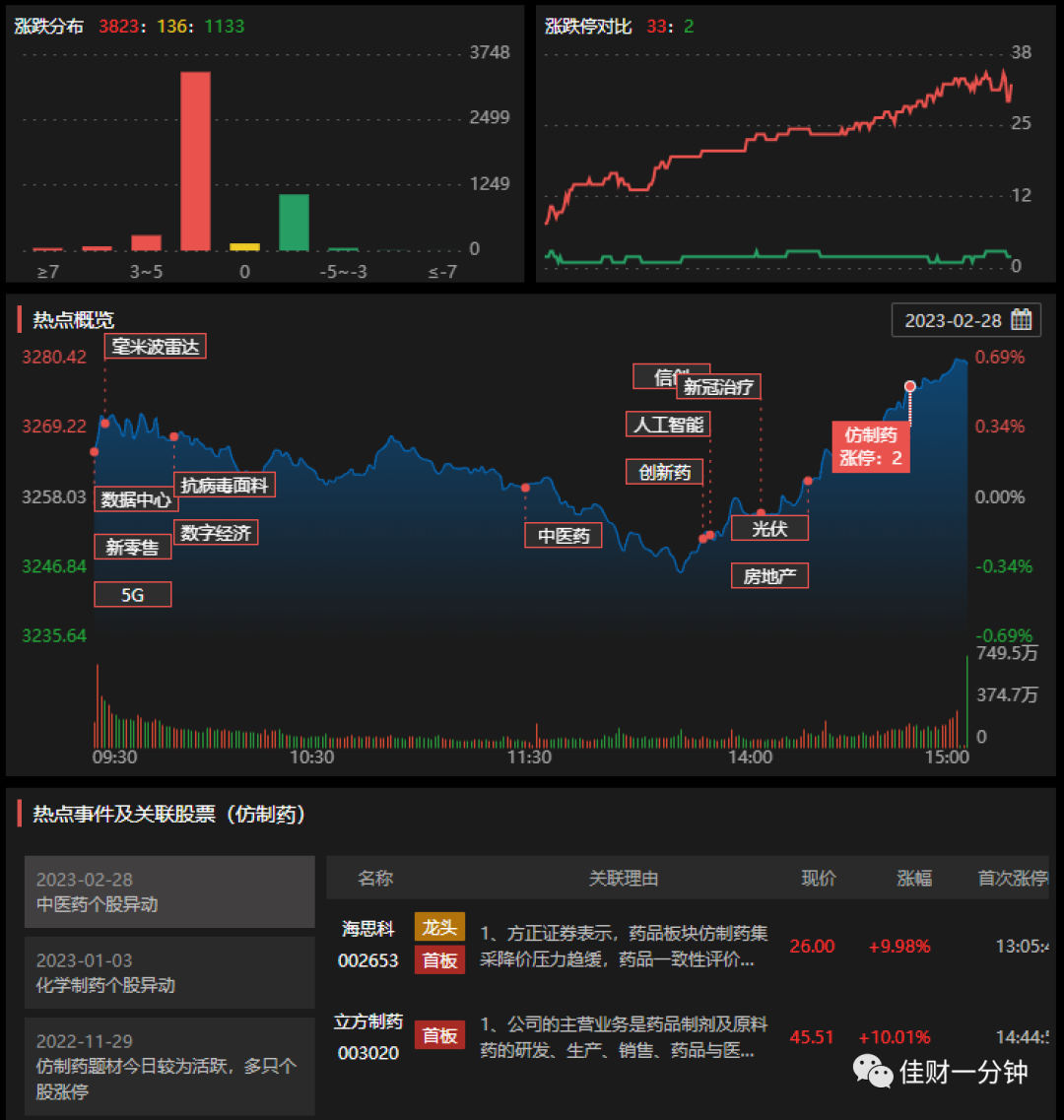Image resolution: width=1064 pixels, height=1120 pixels.
Task: Click the 首板 badge for 立方制药
Action: (439, 1035)
